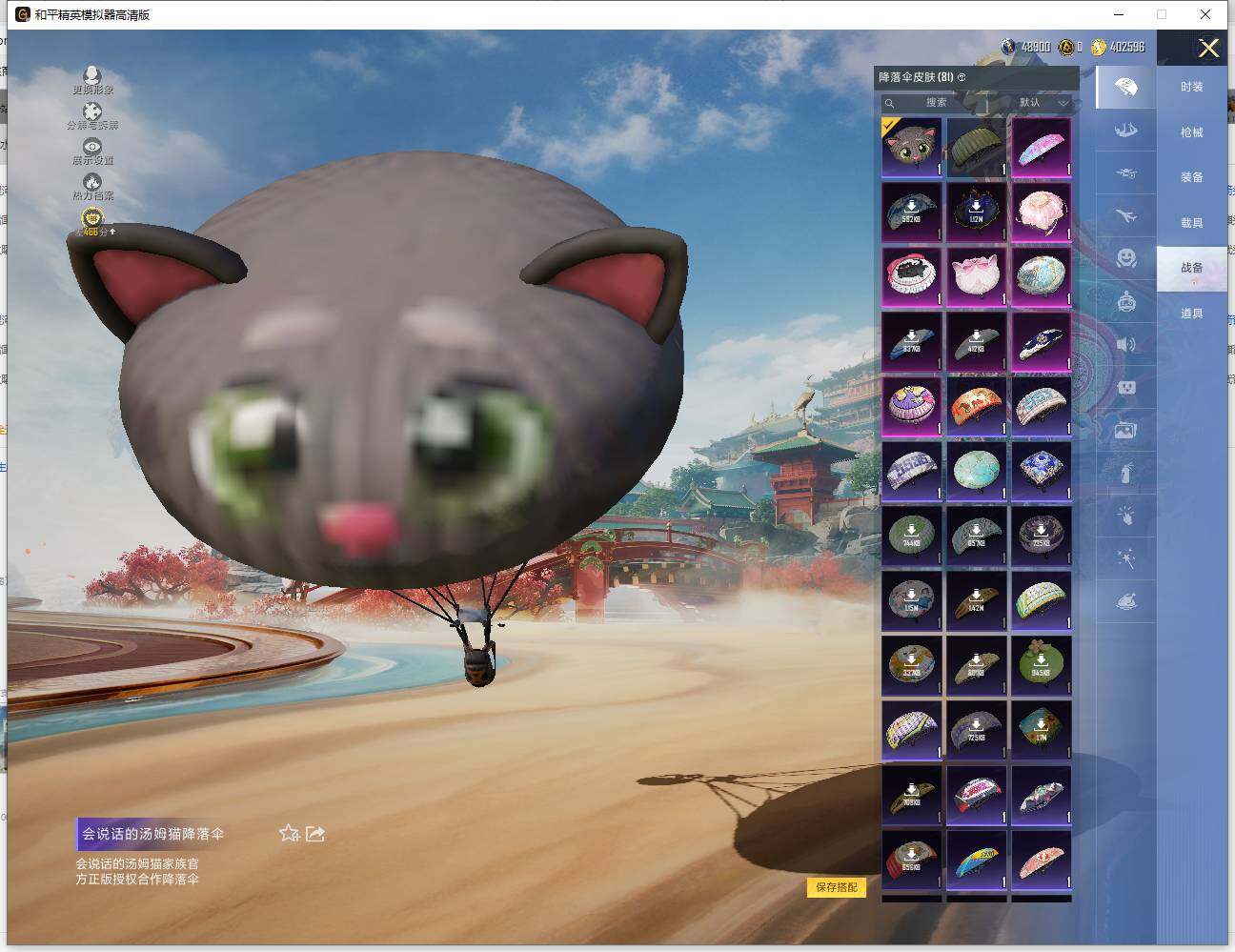Open the 热力档案 flame icon
Screen dimensions: 1235x952
tap(91, 183)
